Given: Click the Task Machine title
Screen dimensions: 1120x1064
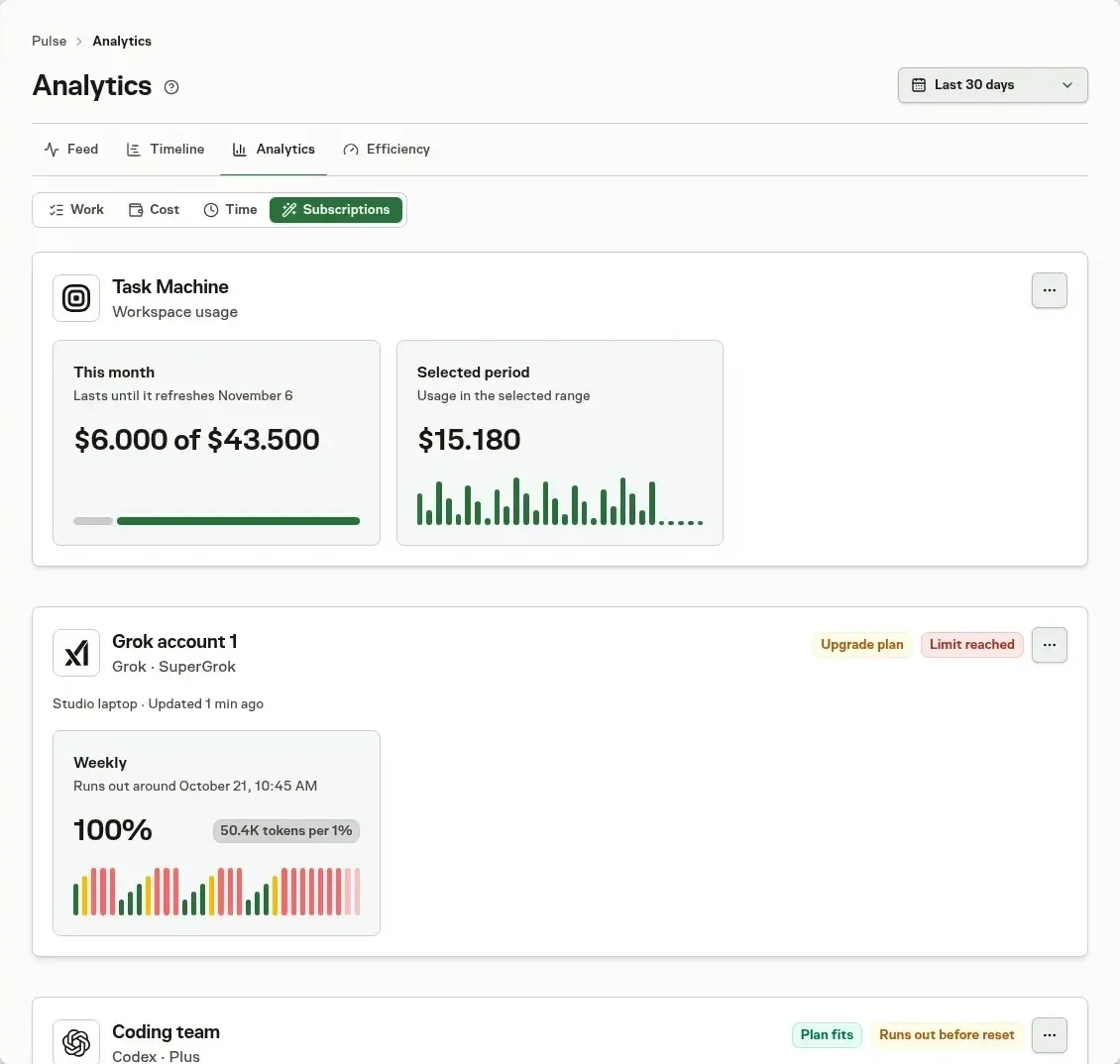Looking at the screenshot, I should point(170,287).
